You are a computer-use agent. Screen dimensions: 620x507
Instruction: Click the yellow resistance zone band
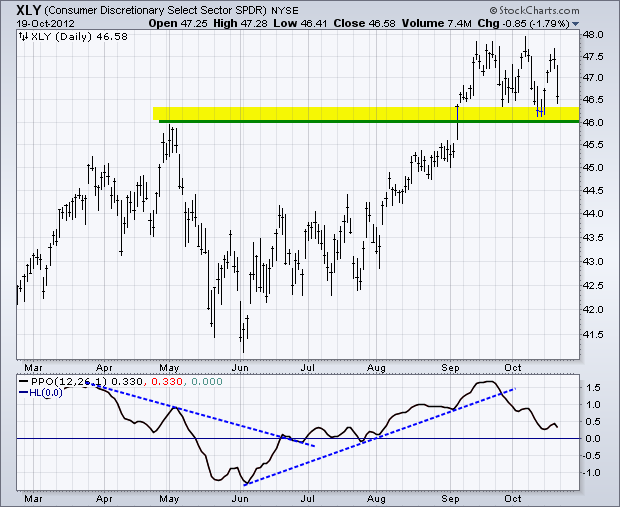(366, 113)
